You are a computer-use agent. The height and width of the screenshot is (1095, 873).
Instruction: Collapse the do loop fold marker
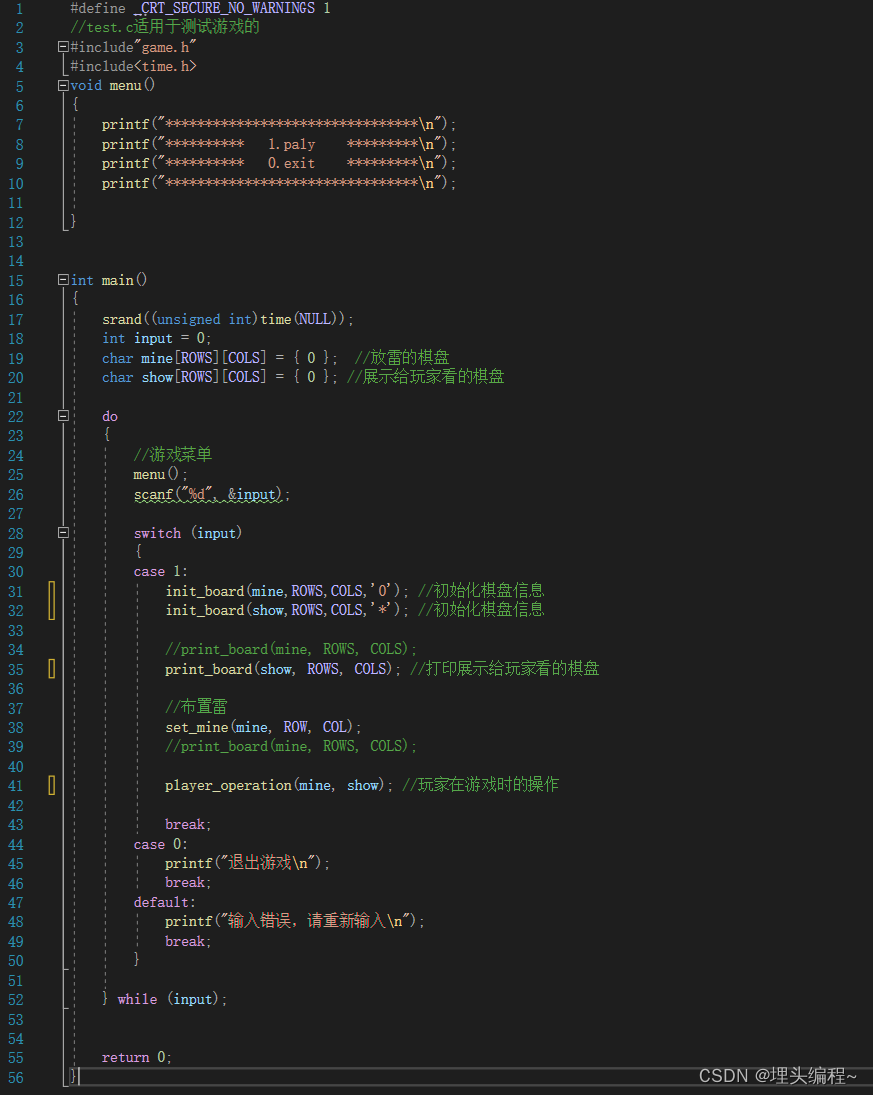click(63, 416)
